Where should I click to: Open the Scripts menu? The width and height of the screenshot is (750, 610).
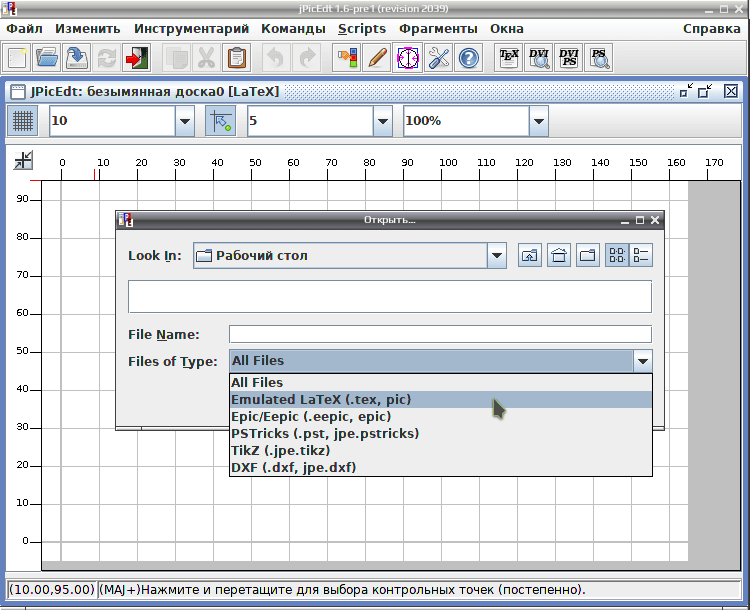[362, 29]
